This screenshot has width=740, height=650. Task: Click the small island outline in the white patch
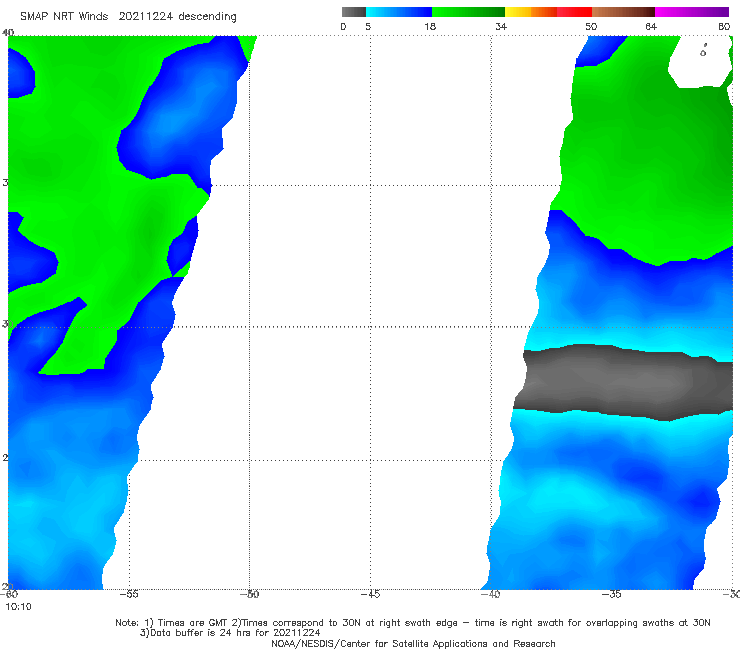(x=704, y=51)
